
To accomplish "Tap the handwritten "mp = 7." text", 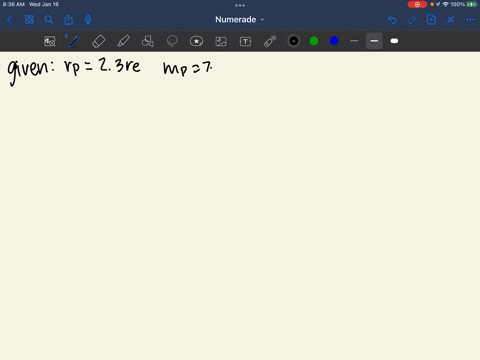I will point(187,69).
